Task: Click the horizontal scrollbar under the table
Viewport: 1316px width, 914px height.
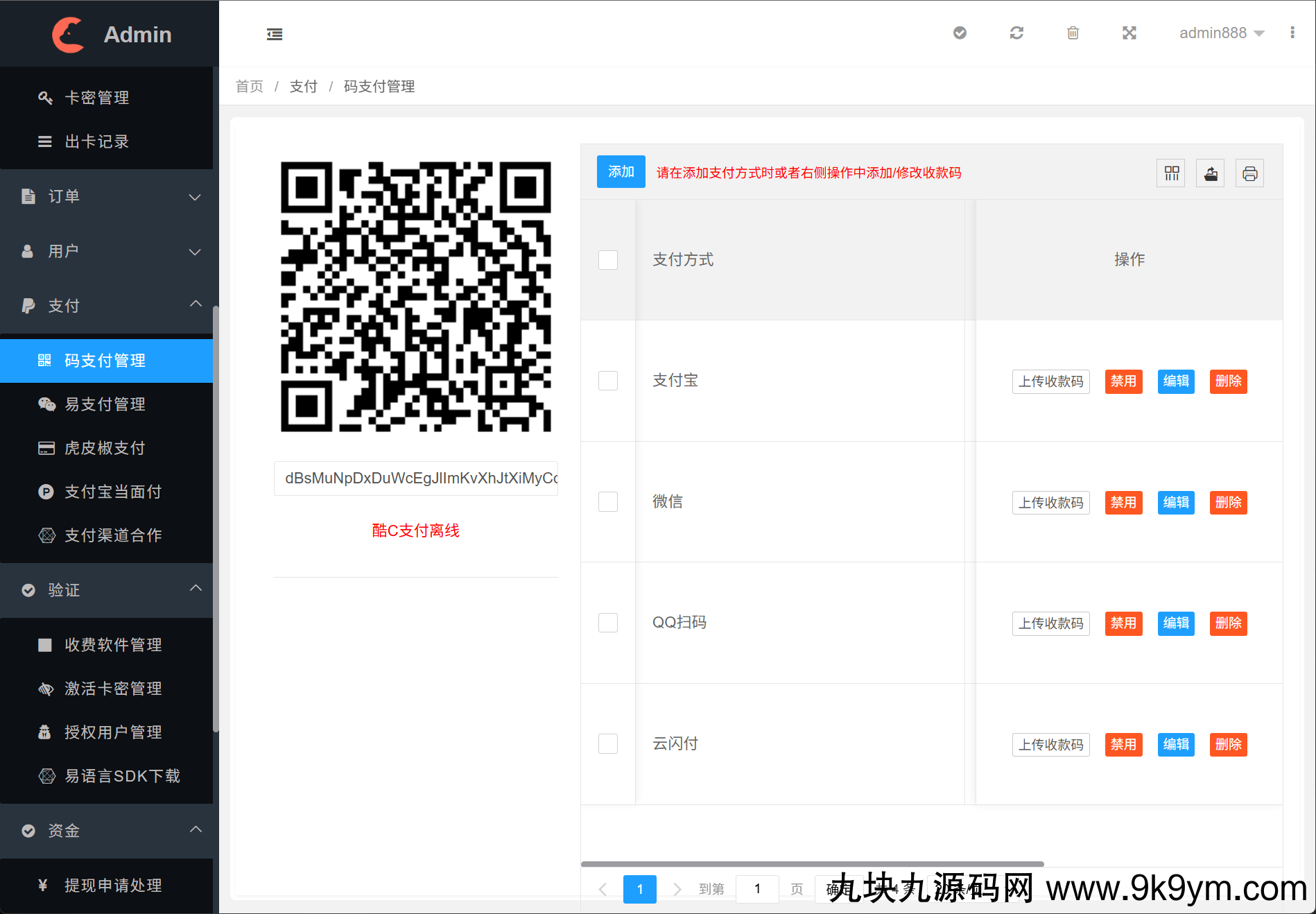Action: coord(812,864)
